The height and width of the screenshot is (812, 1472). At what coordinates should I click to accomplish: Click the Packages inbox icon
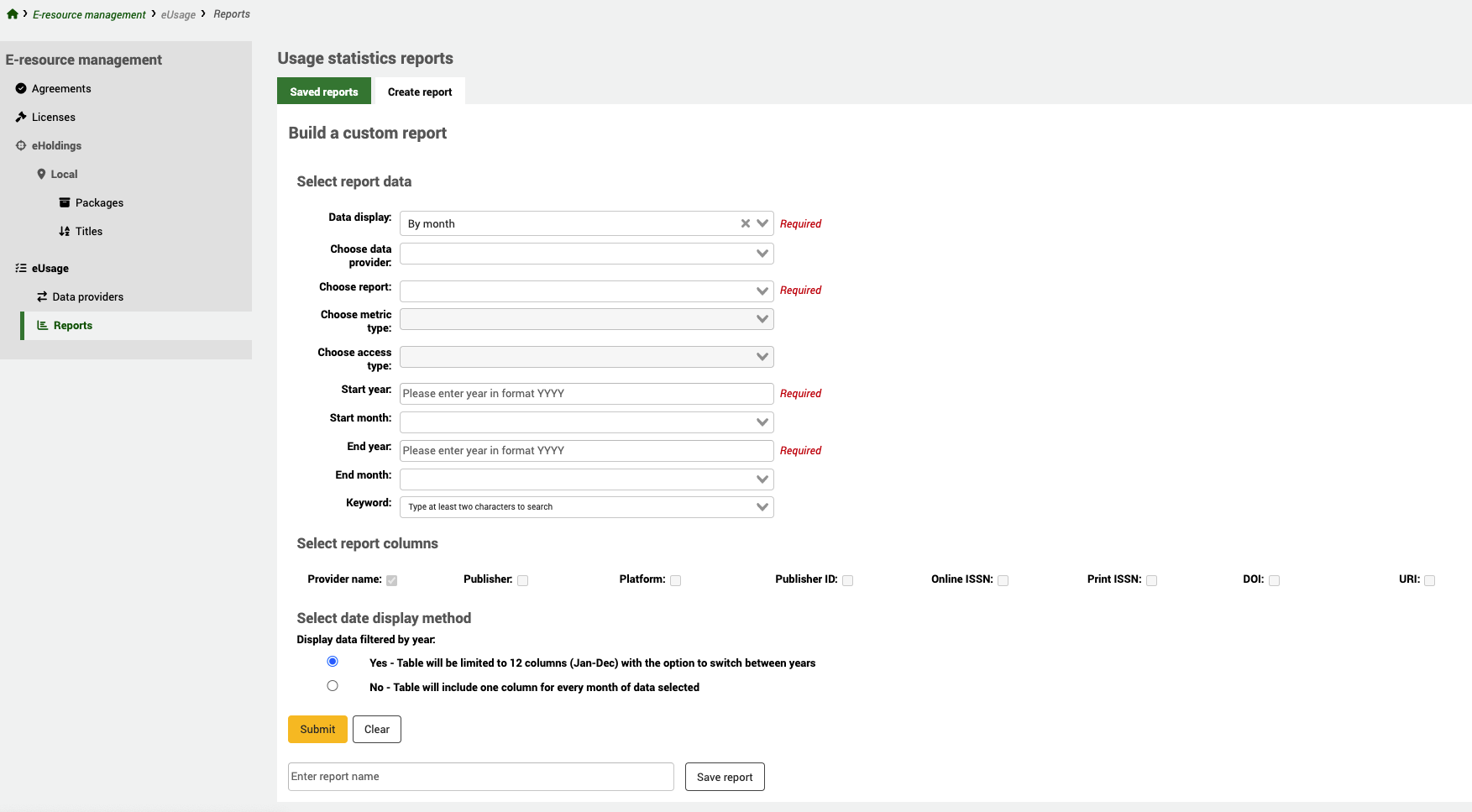65,202
